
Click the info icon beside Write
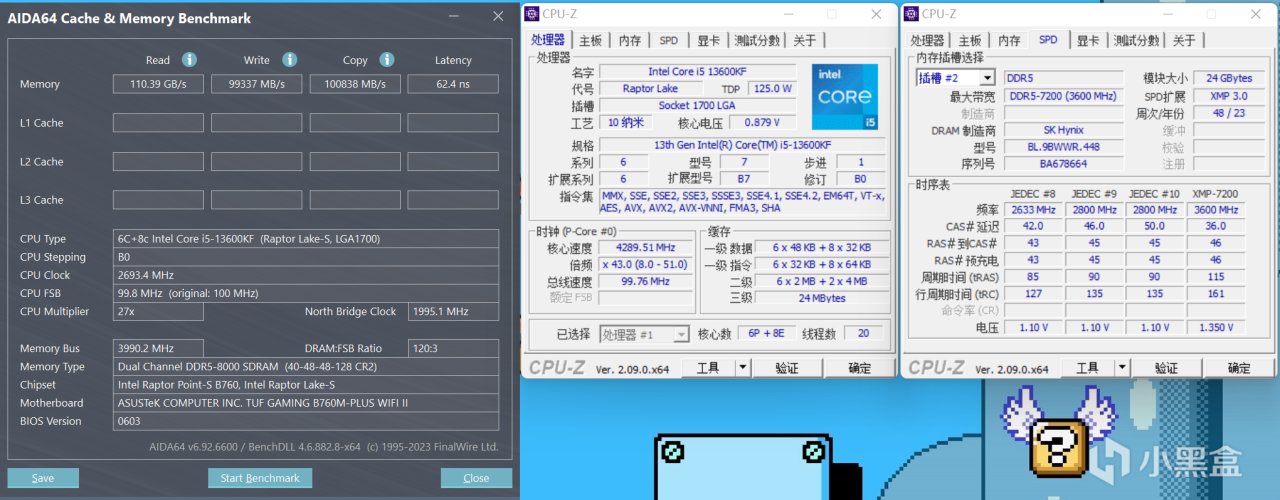[x=289, y=60]
